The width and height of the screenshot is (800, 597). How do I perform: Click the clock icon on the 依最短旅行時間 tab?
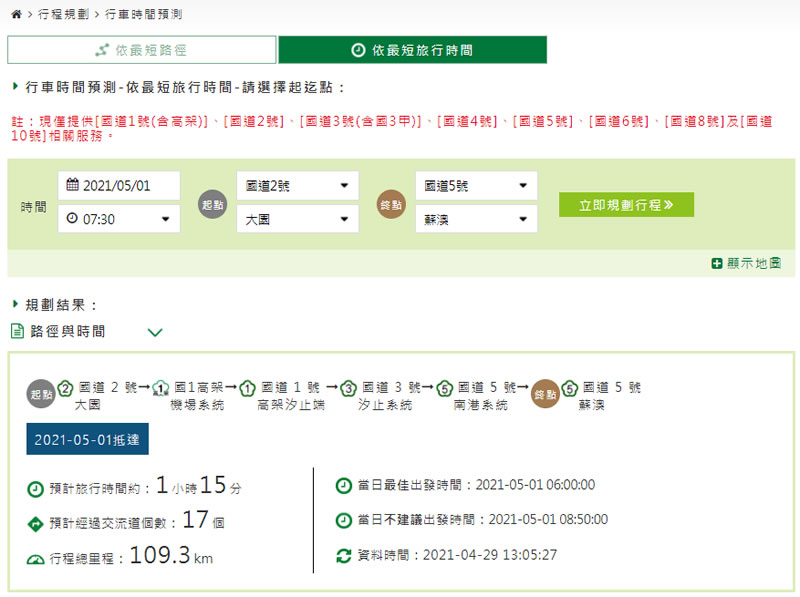coord(358,50)
